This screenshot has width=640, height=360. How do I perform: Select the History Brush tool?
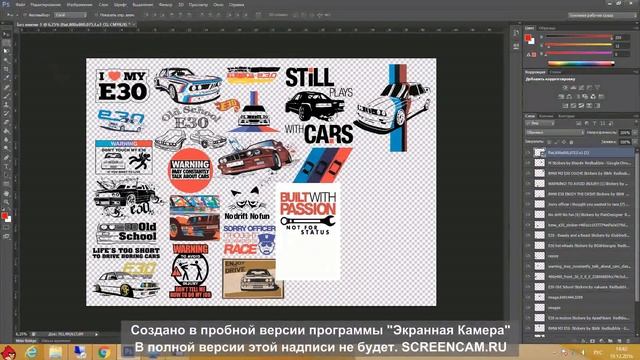click(6, 113)
